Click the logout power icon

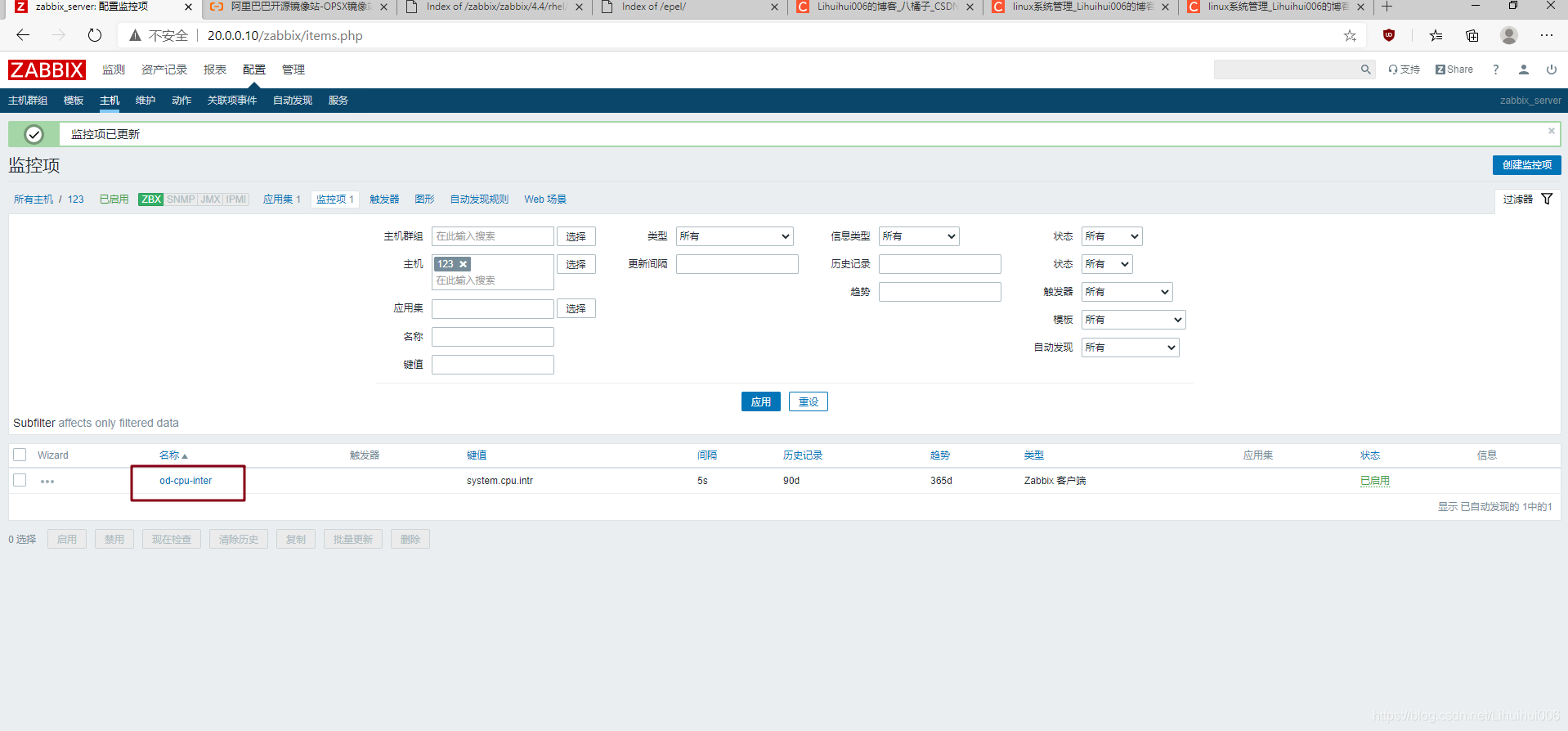tap(1551, 70)
